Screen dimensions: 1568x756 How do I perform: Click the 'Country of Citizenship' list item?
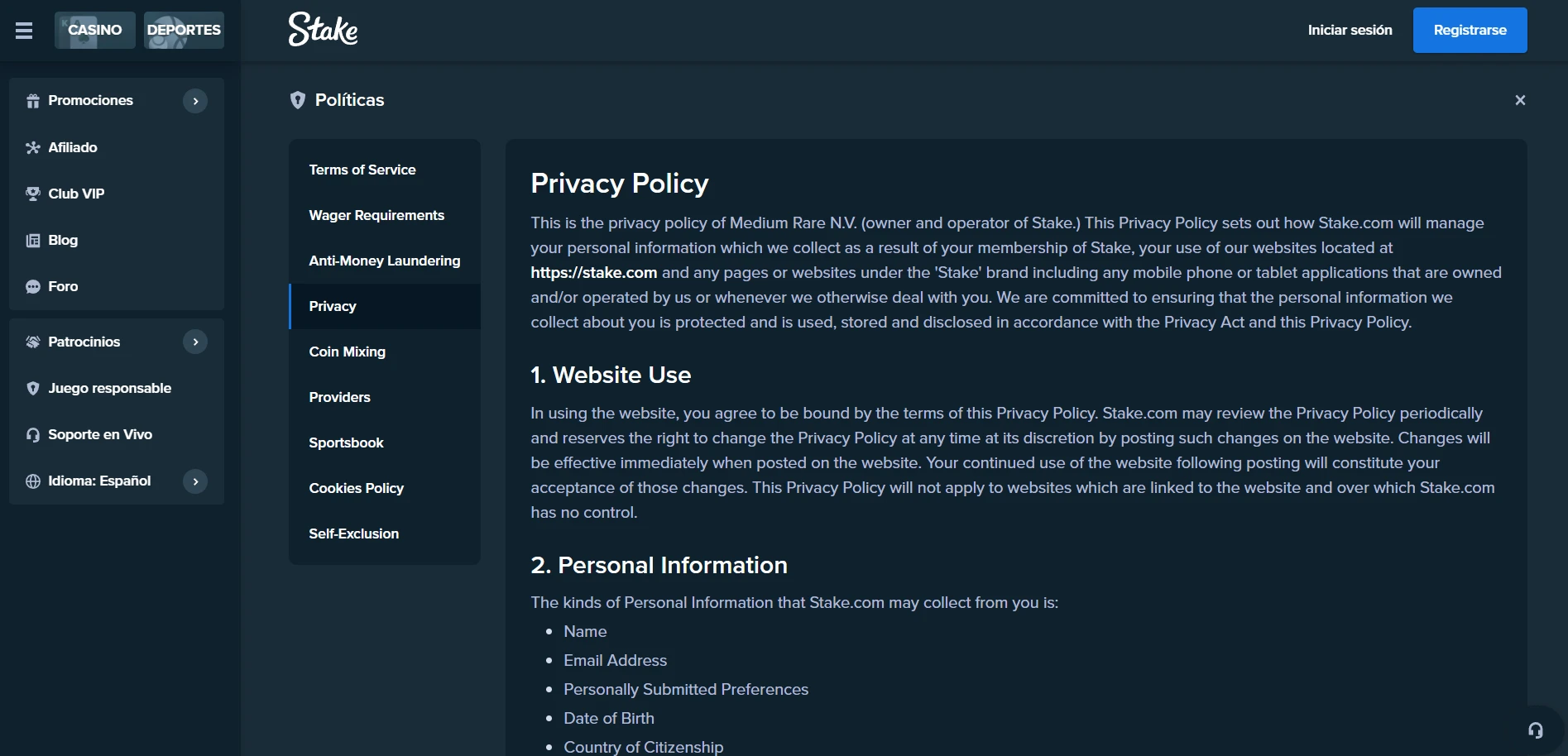643,747
